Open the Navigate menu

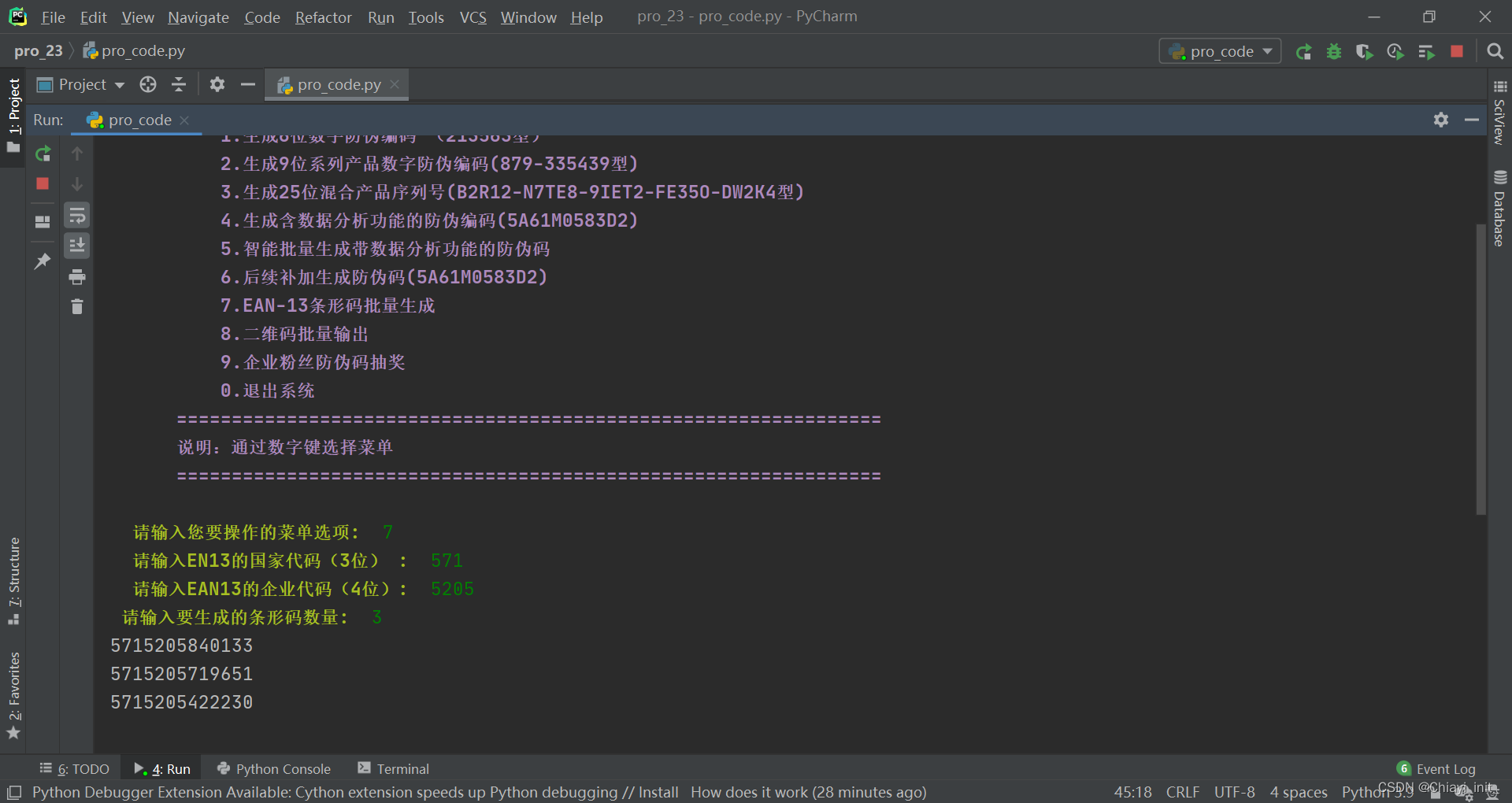198,17
